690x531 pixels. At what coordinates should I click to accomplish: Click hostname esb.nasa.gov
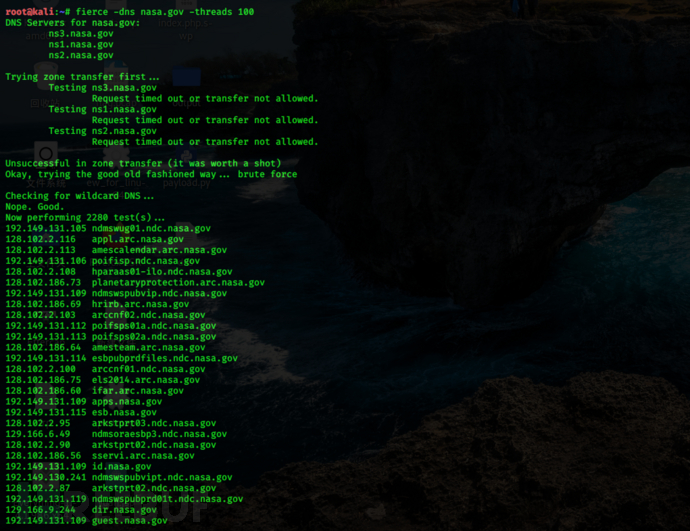point(124,412)
